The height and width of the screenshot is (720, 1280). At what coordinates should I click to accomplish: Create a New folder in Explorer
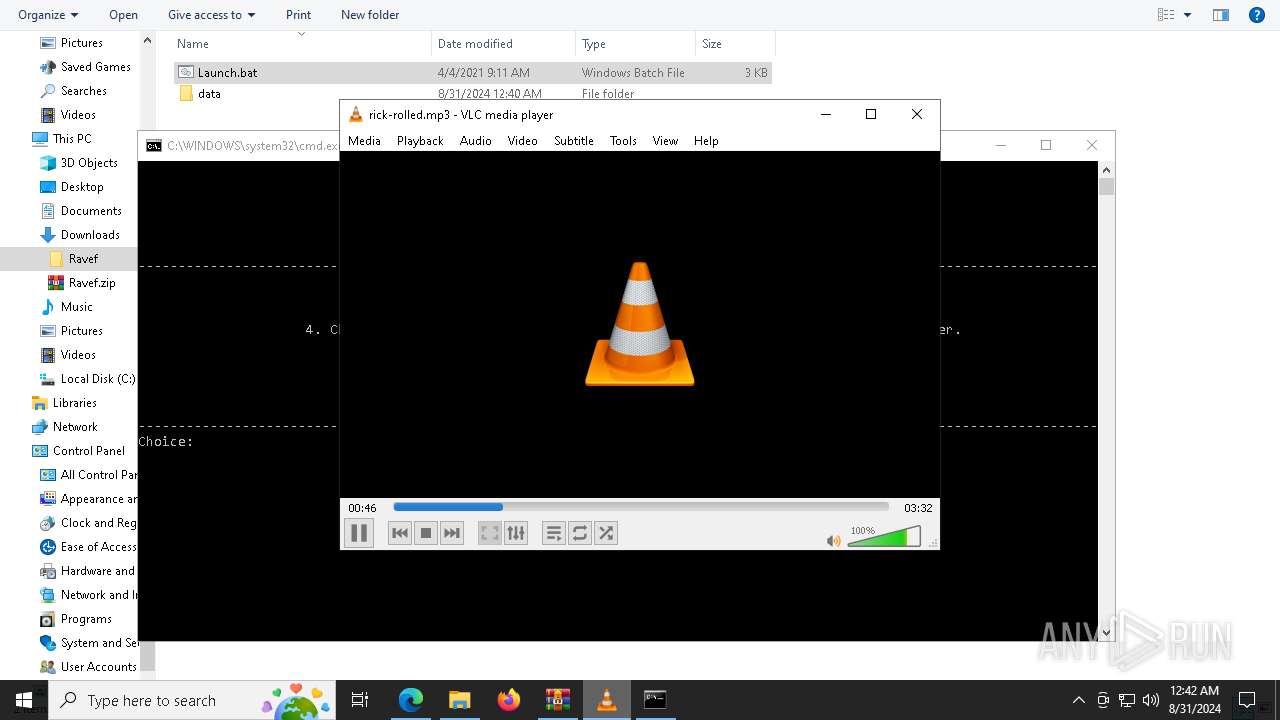click(370, 15)
